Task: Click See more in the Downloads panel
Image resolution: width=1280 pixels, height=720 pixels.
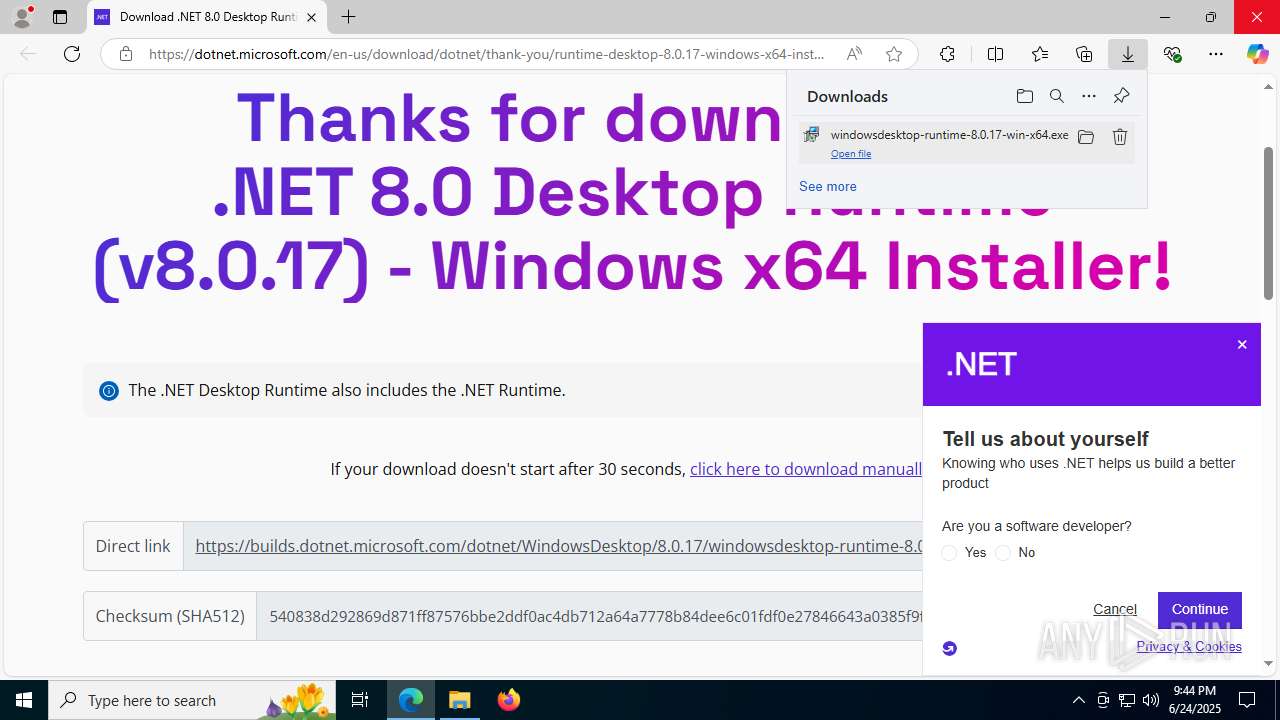Action: [827, 186]
